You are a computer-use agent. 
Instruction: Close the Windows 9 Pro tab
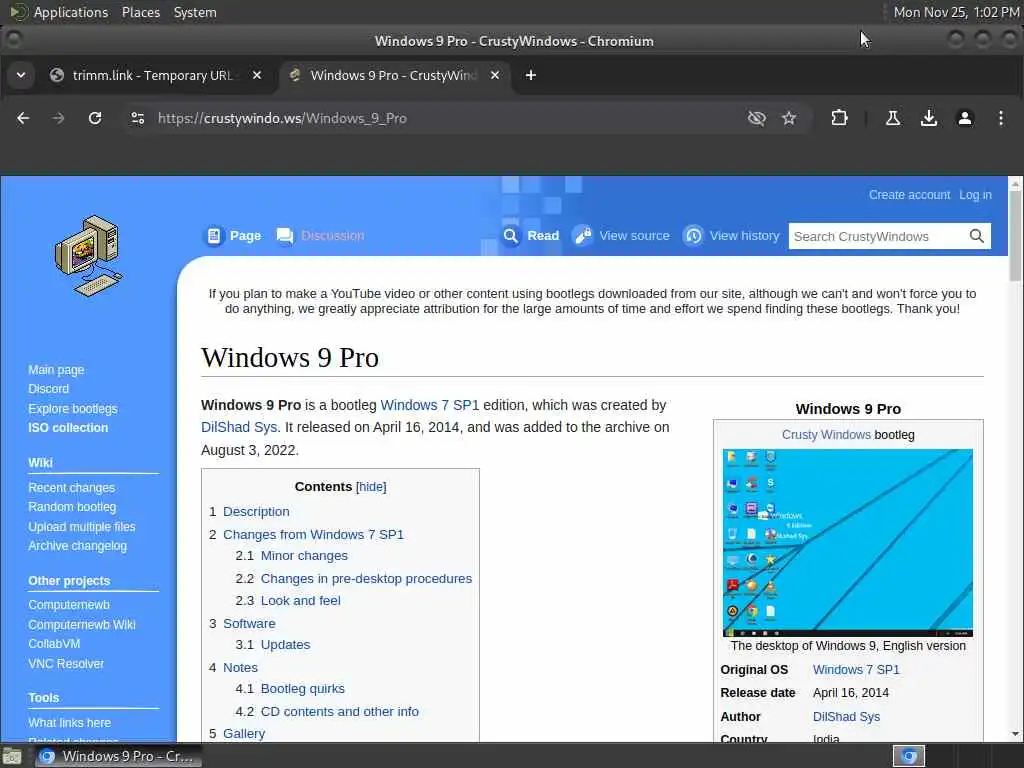click(x=495, y=75)
